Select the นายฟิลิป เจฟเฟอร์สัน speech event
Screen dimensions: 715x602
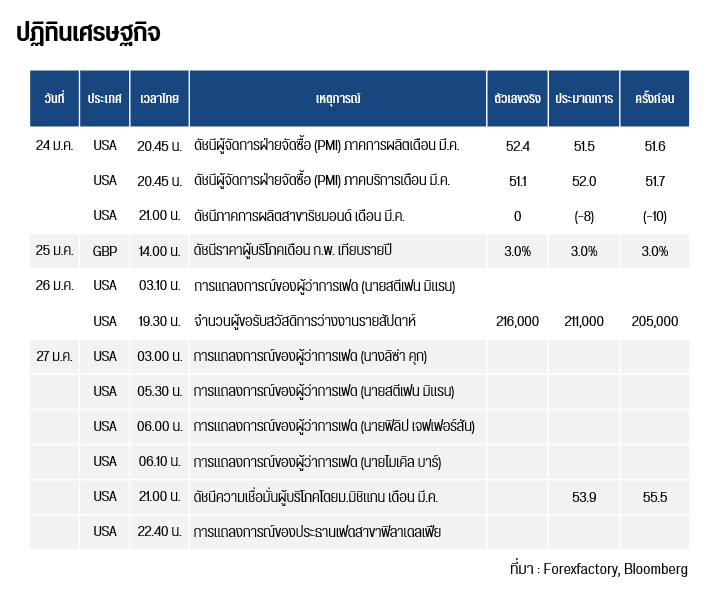[333, 427]
